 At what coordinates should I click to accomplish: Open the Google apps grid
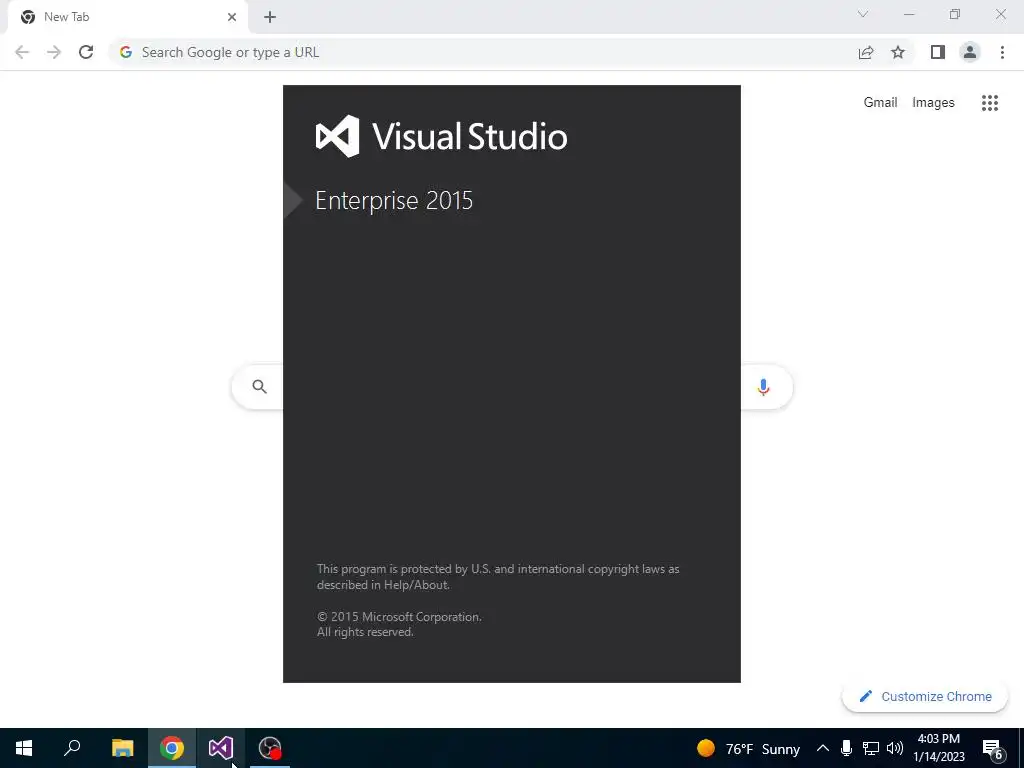990,103
